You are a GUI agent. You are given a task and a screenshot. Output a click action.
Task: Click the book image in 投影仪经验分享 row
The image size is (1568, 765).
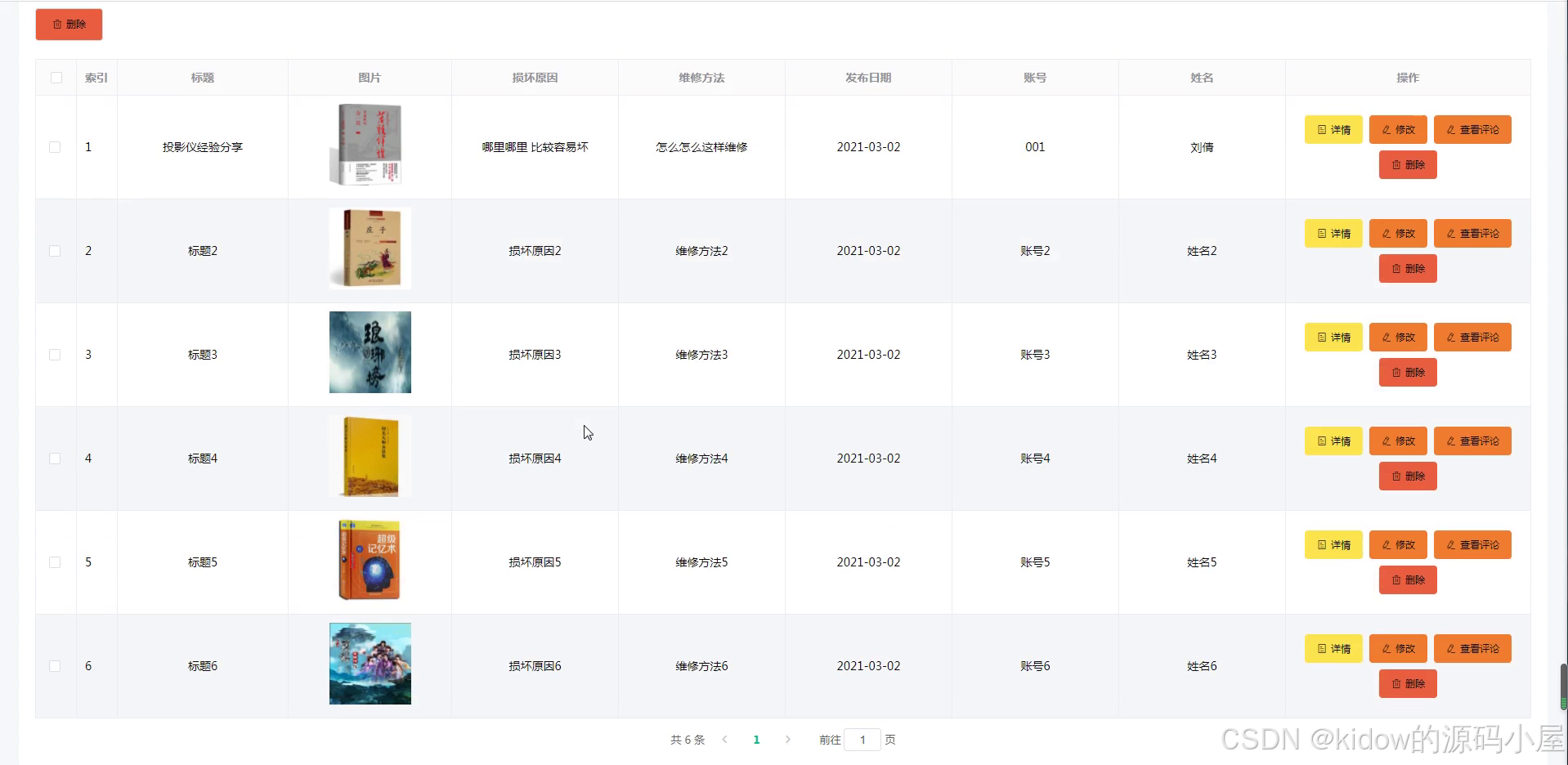[x=370, y=145]
